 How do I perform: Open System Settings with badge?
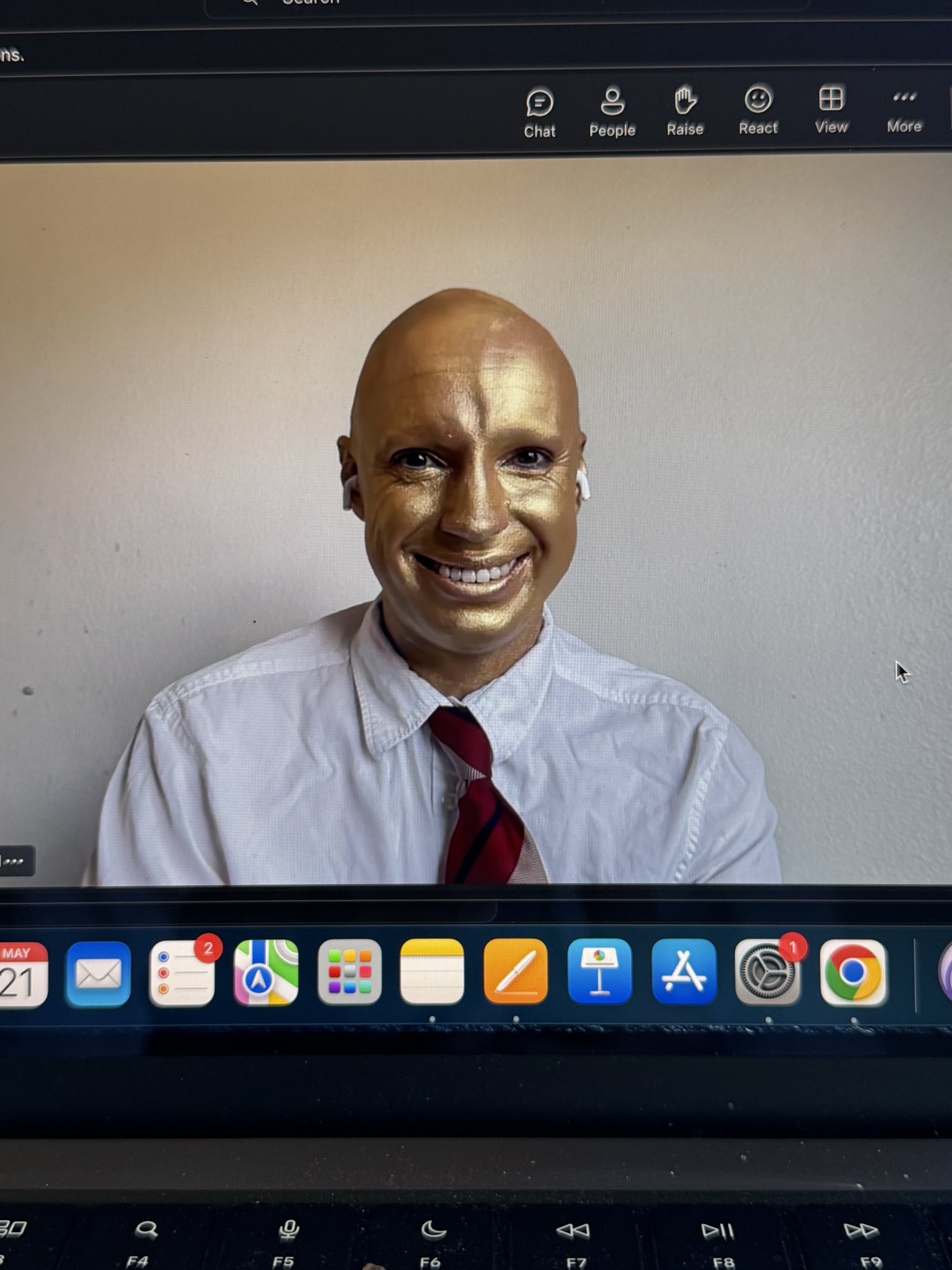coord(769,971)
